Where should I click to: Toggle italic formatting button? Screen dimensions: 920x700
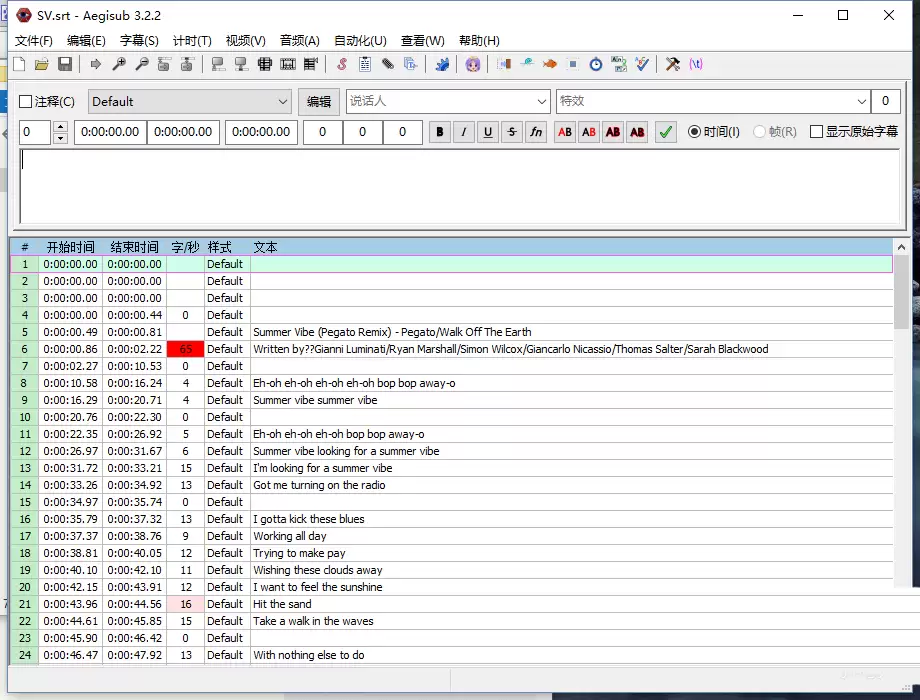tap(464, 132)
